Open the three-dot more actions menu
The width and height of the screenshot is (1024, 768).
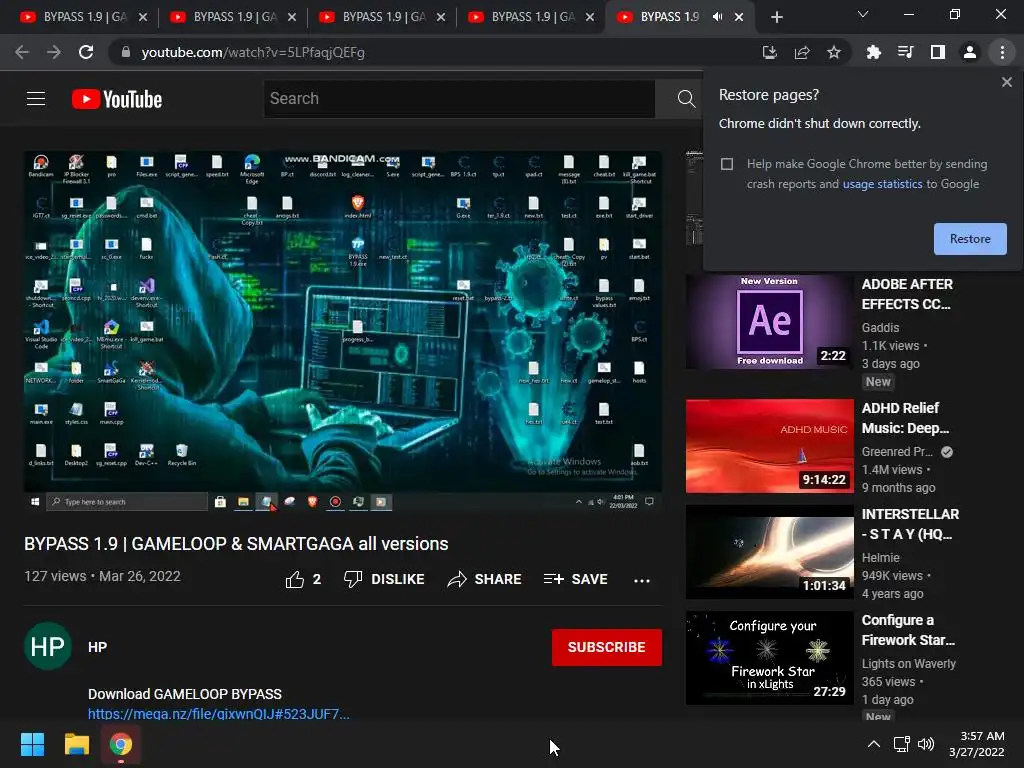tap(642, 580)
